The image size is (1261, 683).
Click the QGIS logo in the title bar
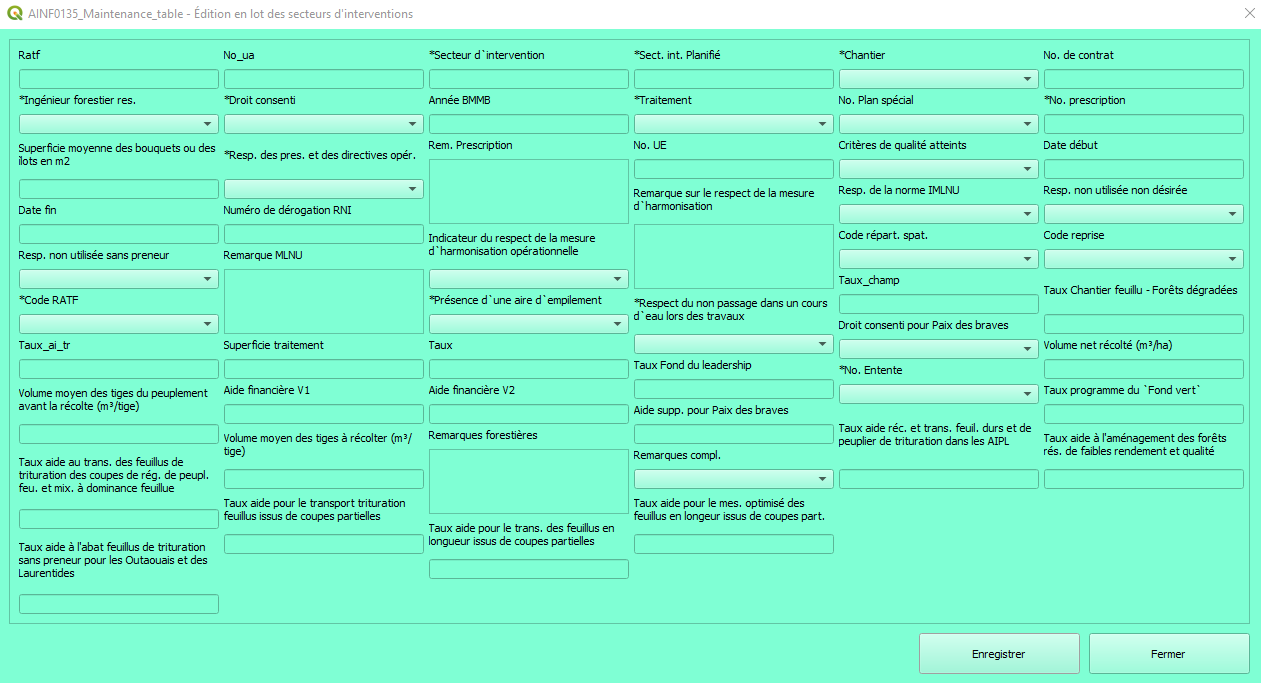coord(12,14)
